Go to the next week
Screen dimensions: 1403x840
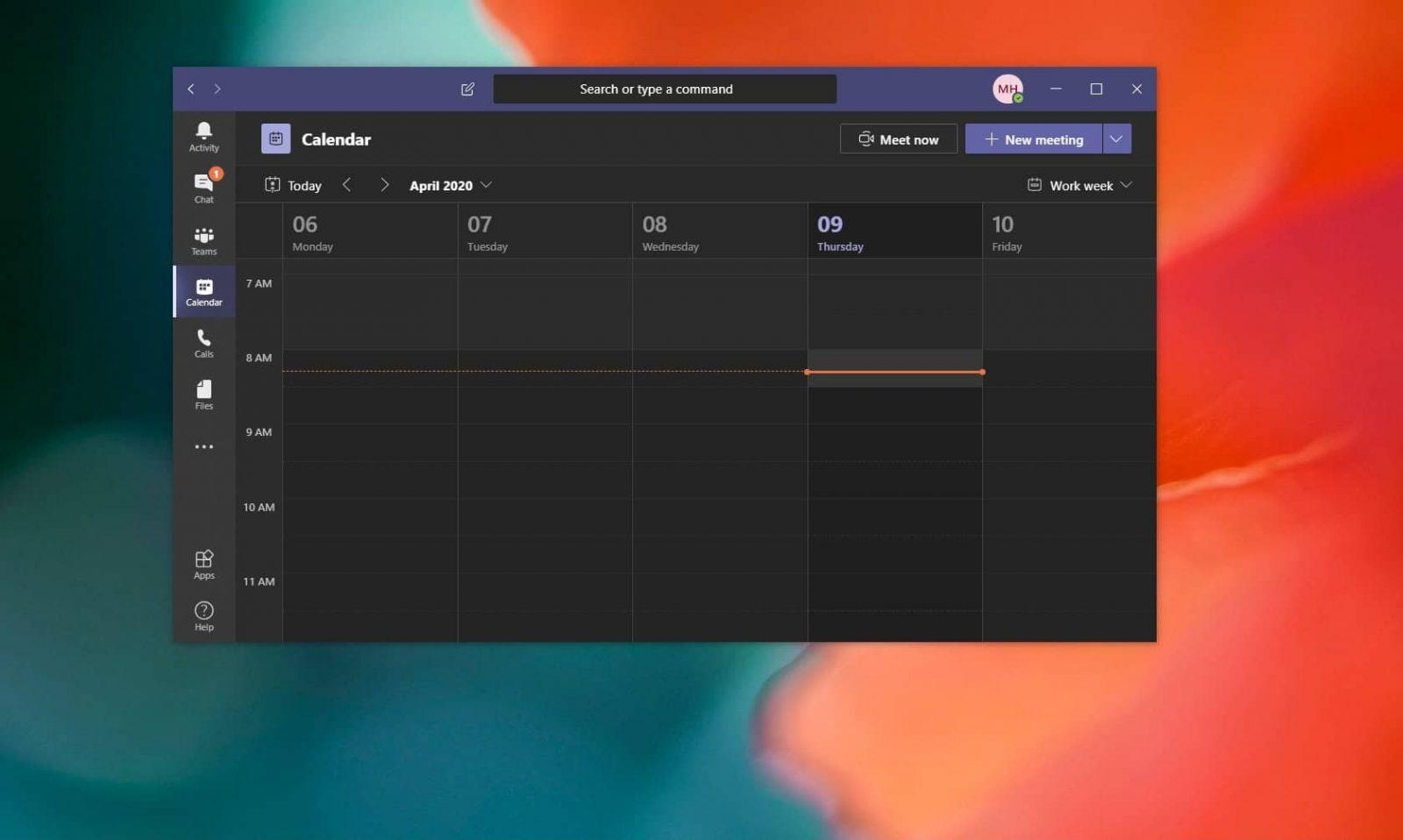(x=384, y=185)
